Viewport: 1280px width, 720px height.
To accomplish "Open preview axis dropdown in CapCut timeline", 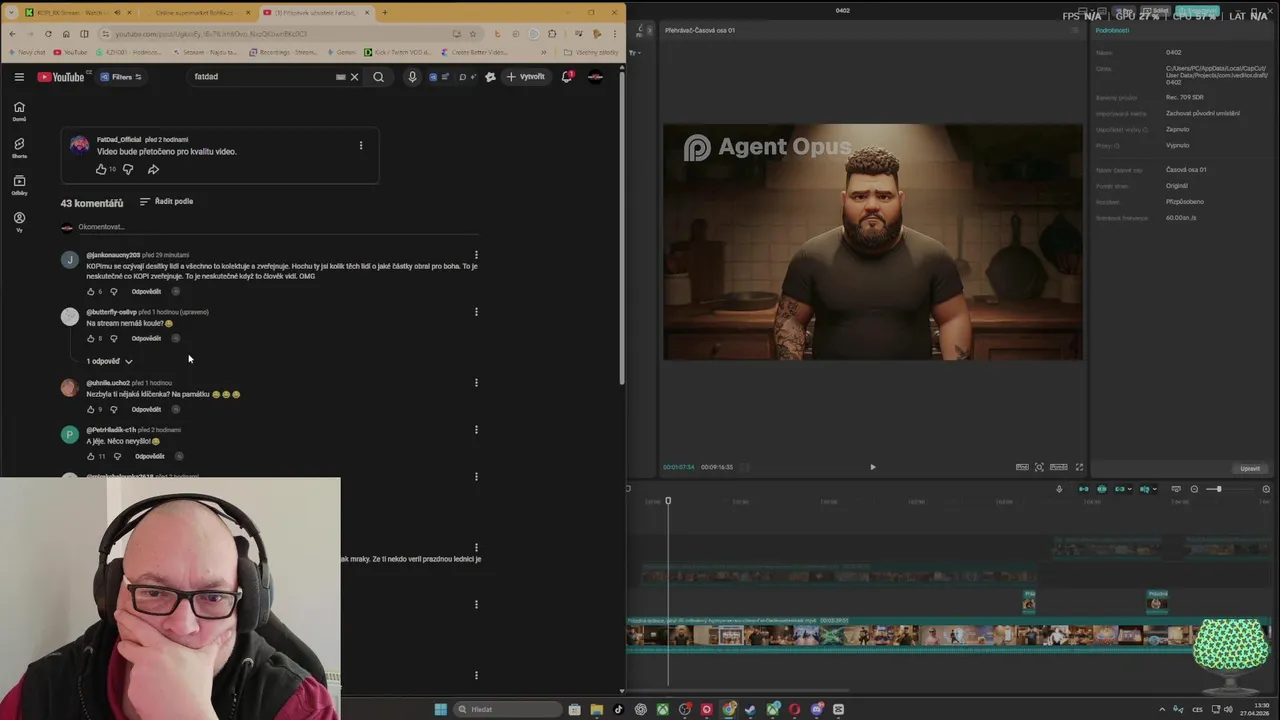I will pos(1156,489).
